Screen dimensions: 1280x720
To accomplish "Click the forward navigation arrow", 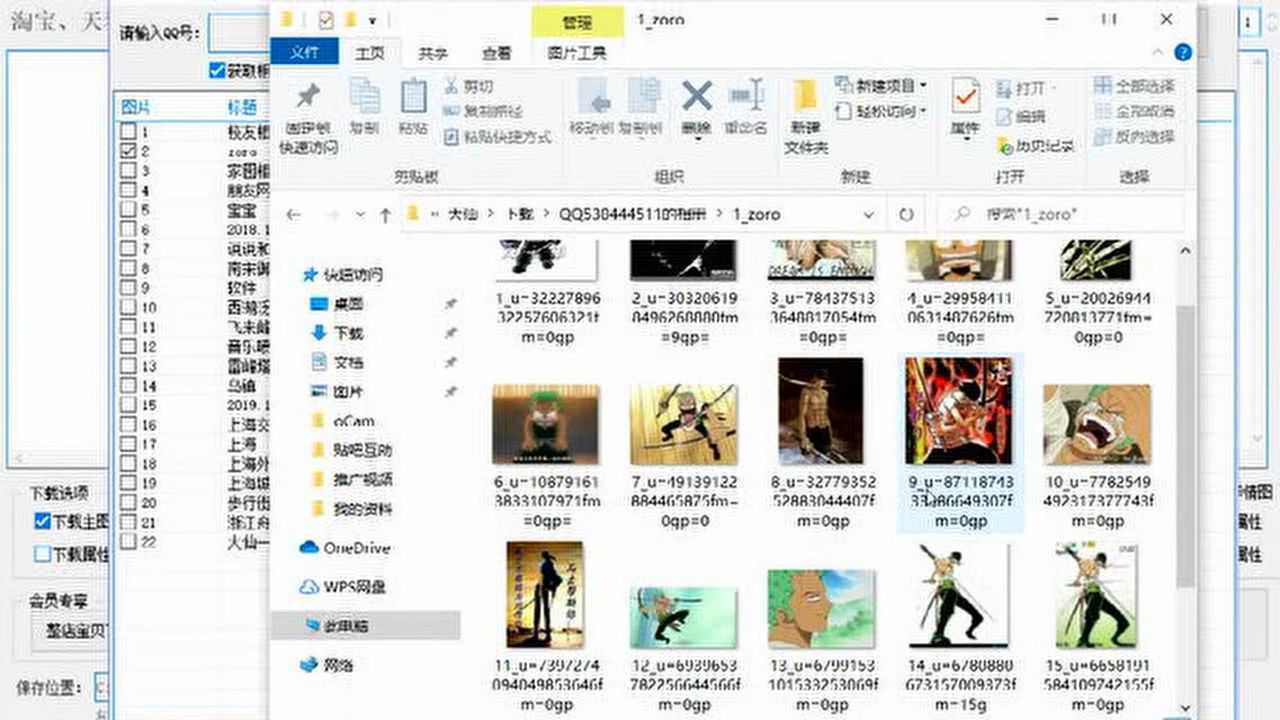I will click(x=332, y=214).
